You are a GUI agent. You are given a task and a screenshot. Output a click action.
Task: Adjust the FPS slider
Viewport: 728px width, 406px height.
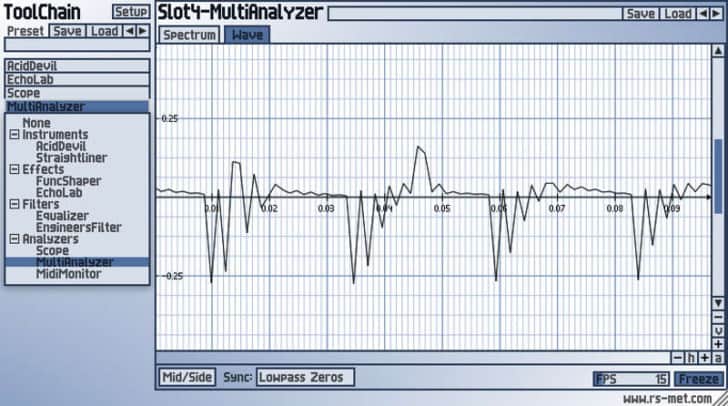(631, 379)
